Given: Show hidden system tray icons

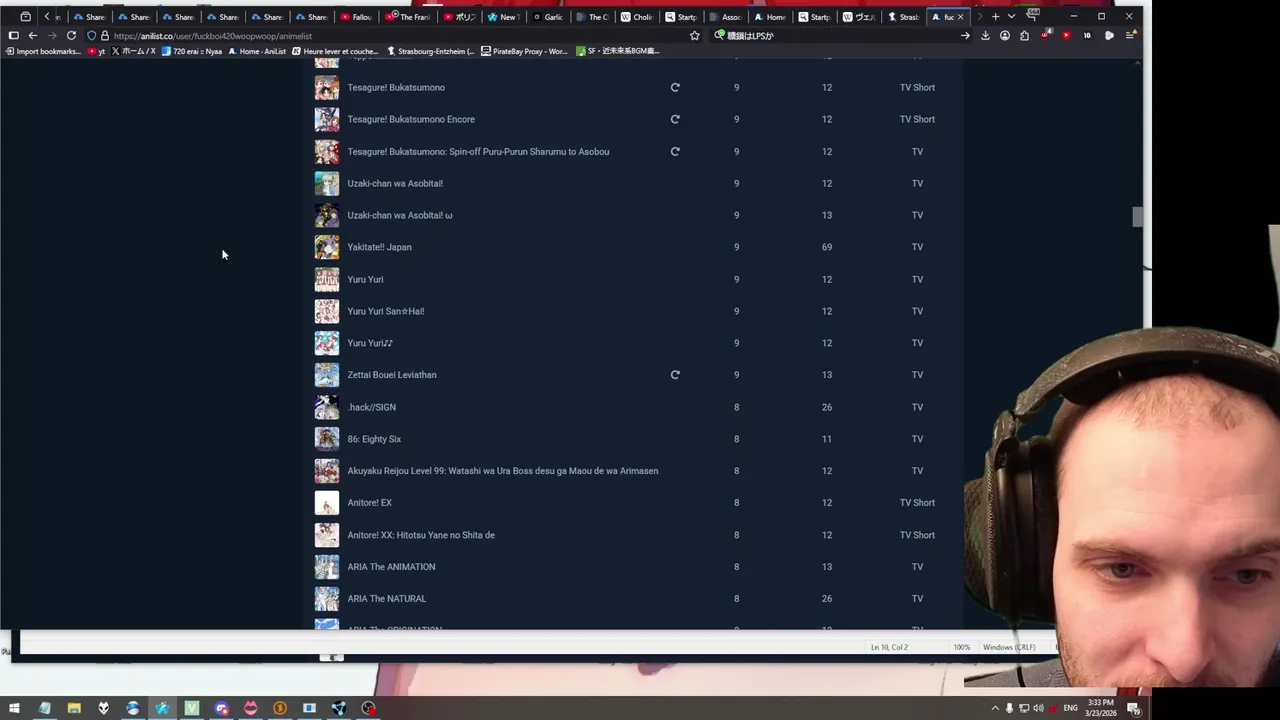Looking at the screenshot, I should (x=995, y=708).
